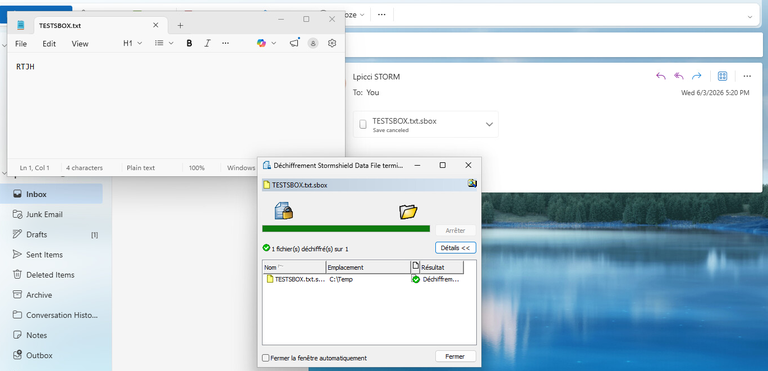Open the View menu in Notepad
Image resolution: width=768 pixels, height=371 pixels.
click(x=80, y=44)
